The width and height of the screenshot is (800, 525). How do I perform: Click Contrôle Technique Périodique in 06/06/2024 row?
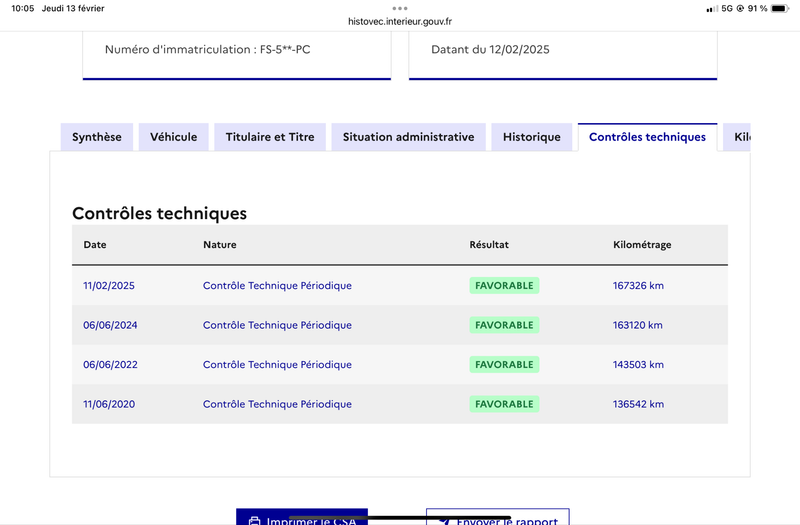[x=277, y=325]
